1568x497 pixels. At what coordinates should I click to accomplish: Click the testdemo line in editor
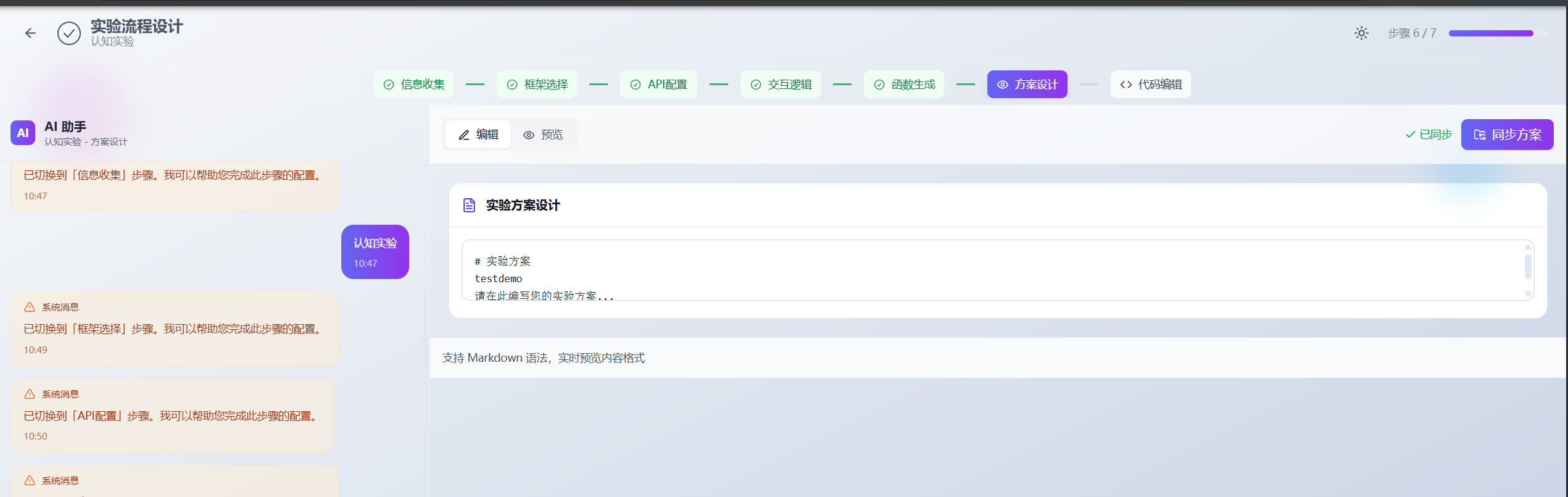point(499,279)
